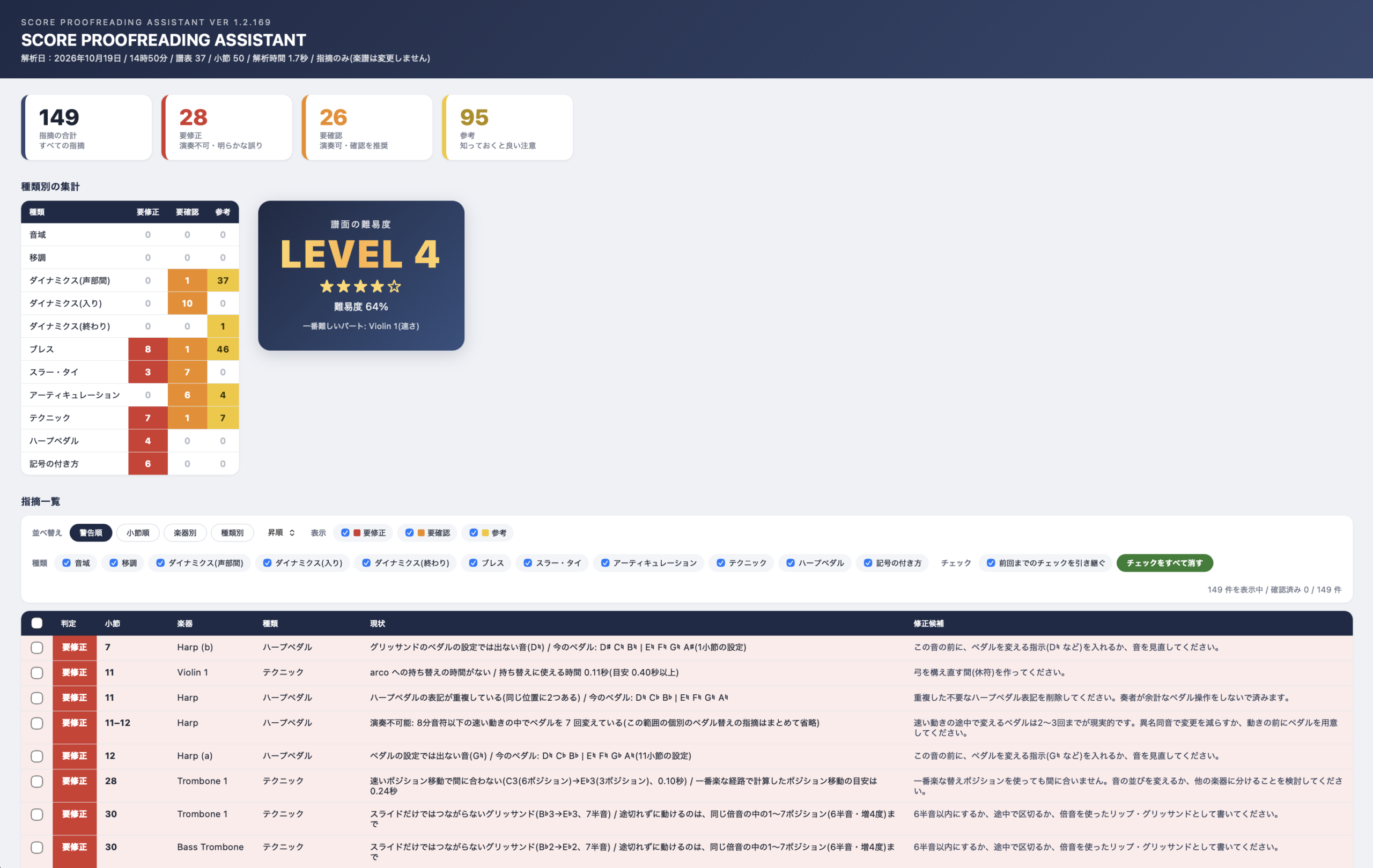Click the 28 要修正 summary card

(227, 128)
